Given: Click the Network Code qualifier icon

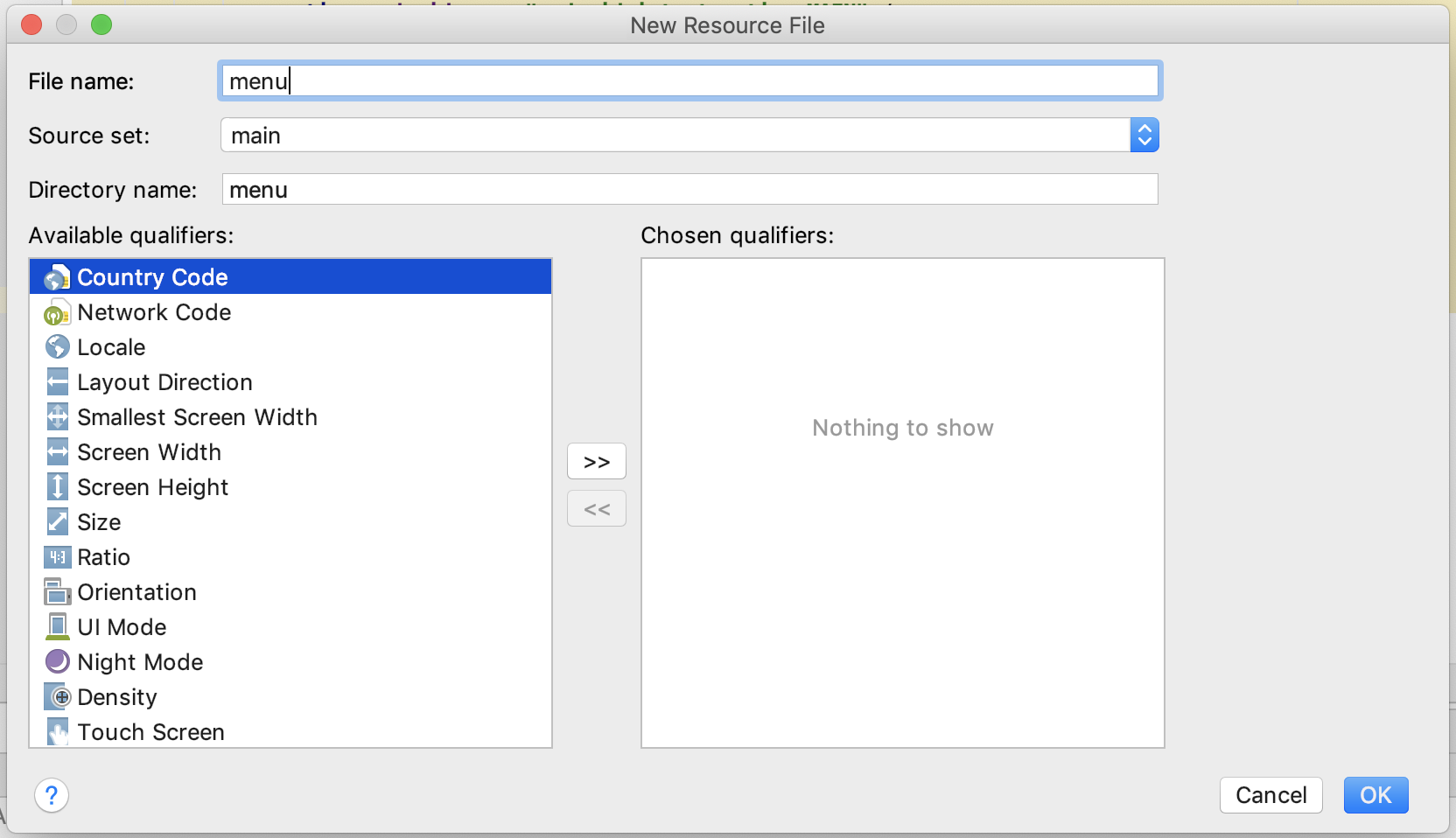Looking at the screenshot, I should [x=57, y=312].
